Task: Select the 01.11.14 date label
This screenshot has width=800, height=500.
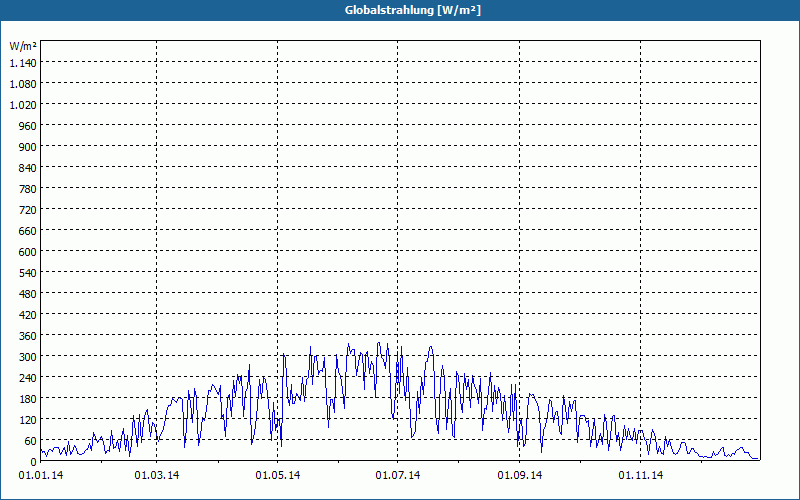Action: (641, 476)
